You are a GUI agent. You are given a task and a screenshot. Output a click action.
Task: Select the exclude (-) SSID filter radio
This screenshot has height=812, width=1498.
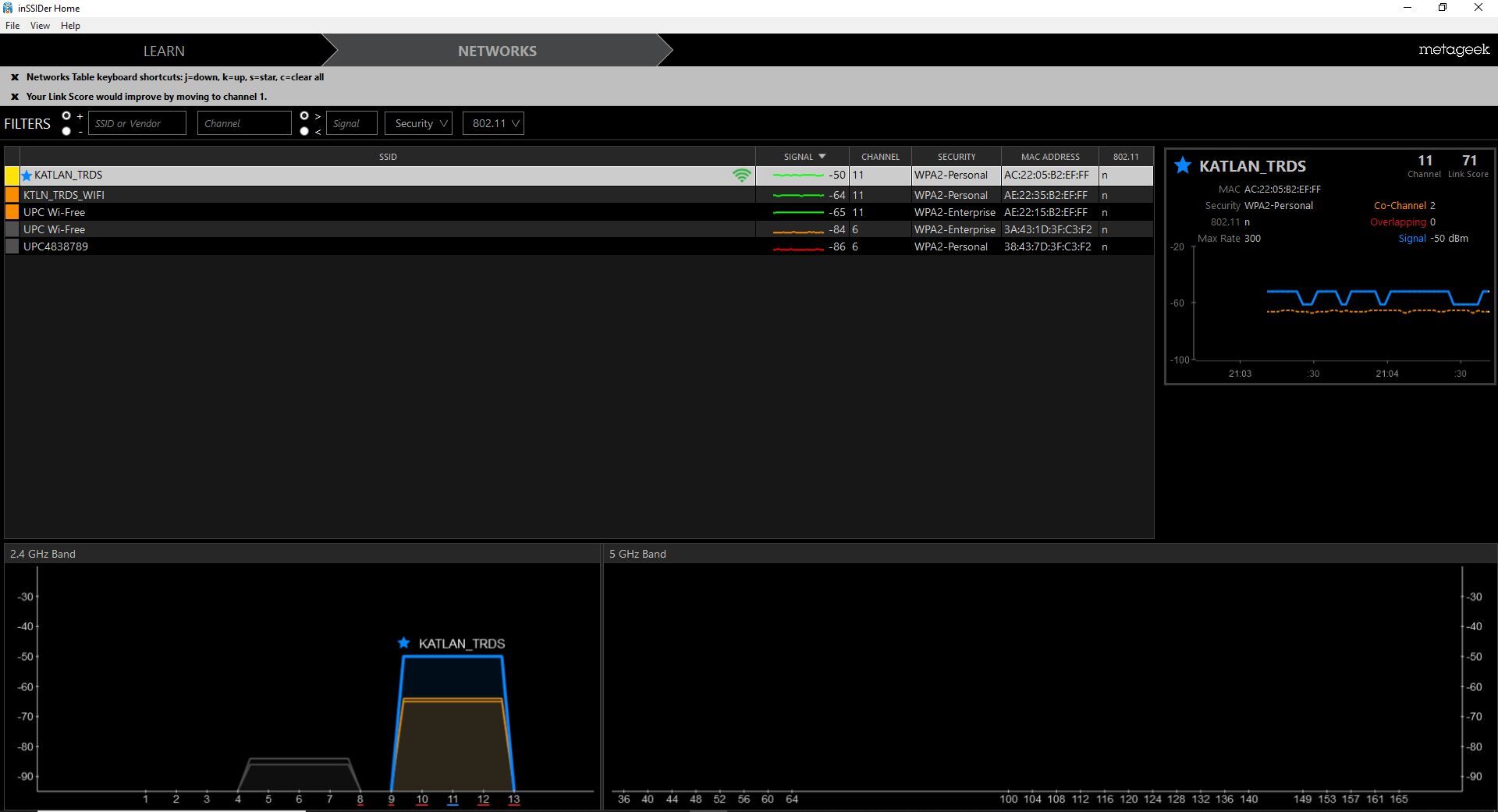pyautogui.click(x=66, y=131)
